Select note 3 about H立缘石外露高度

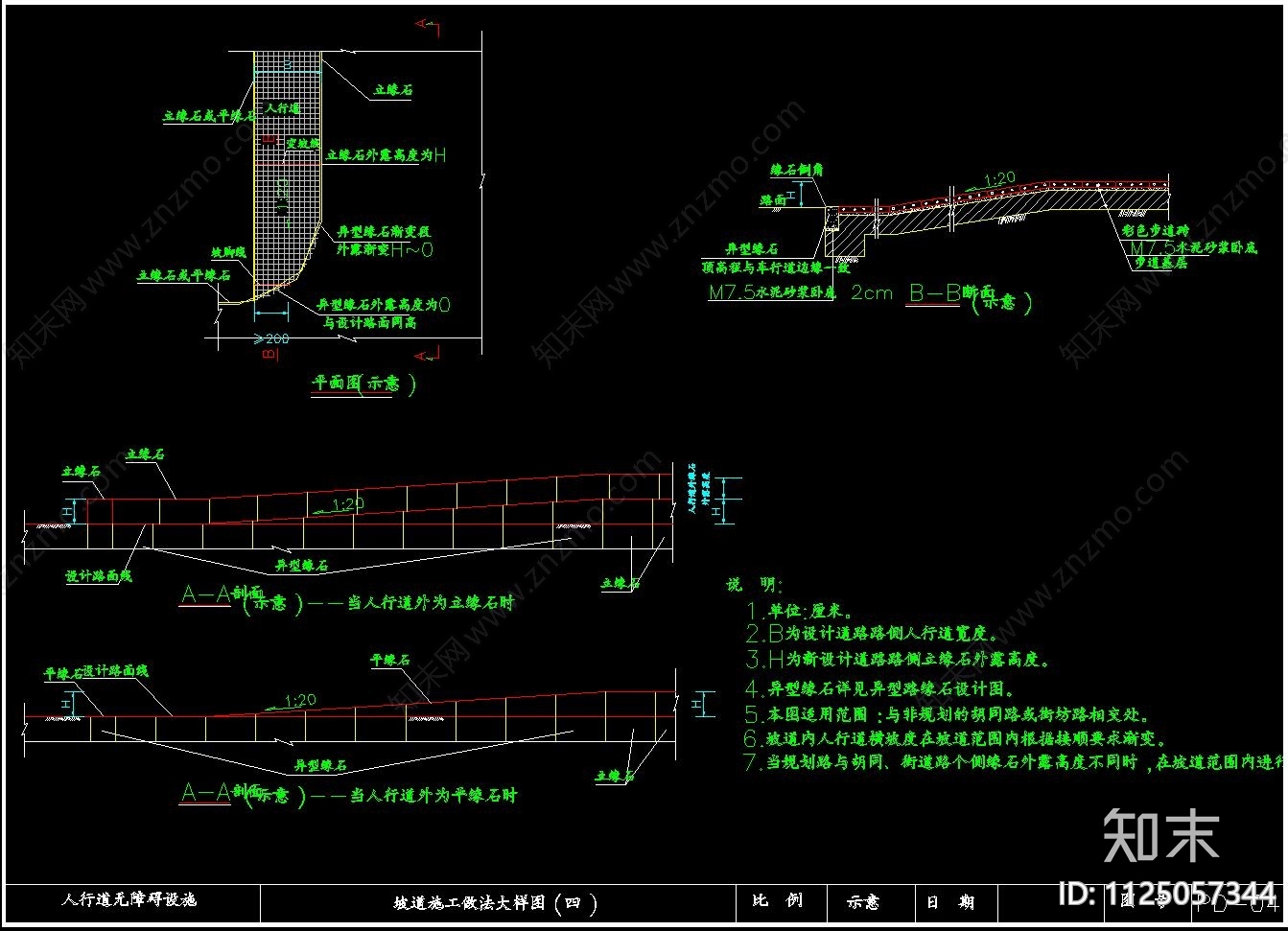pos(898,660)
